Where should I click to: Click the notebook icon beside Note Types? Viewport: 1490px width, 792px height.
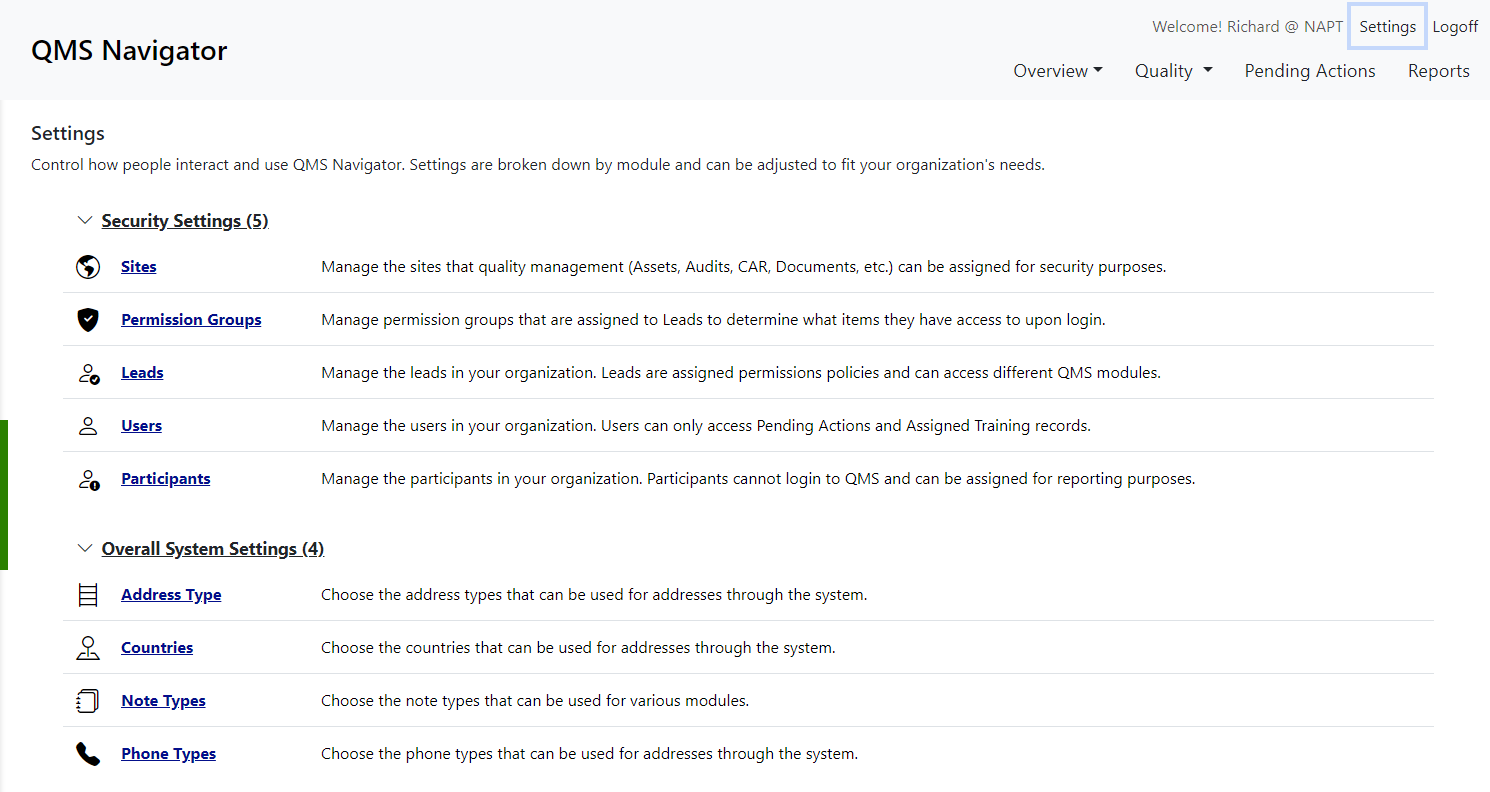coord(88,701)
